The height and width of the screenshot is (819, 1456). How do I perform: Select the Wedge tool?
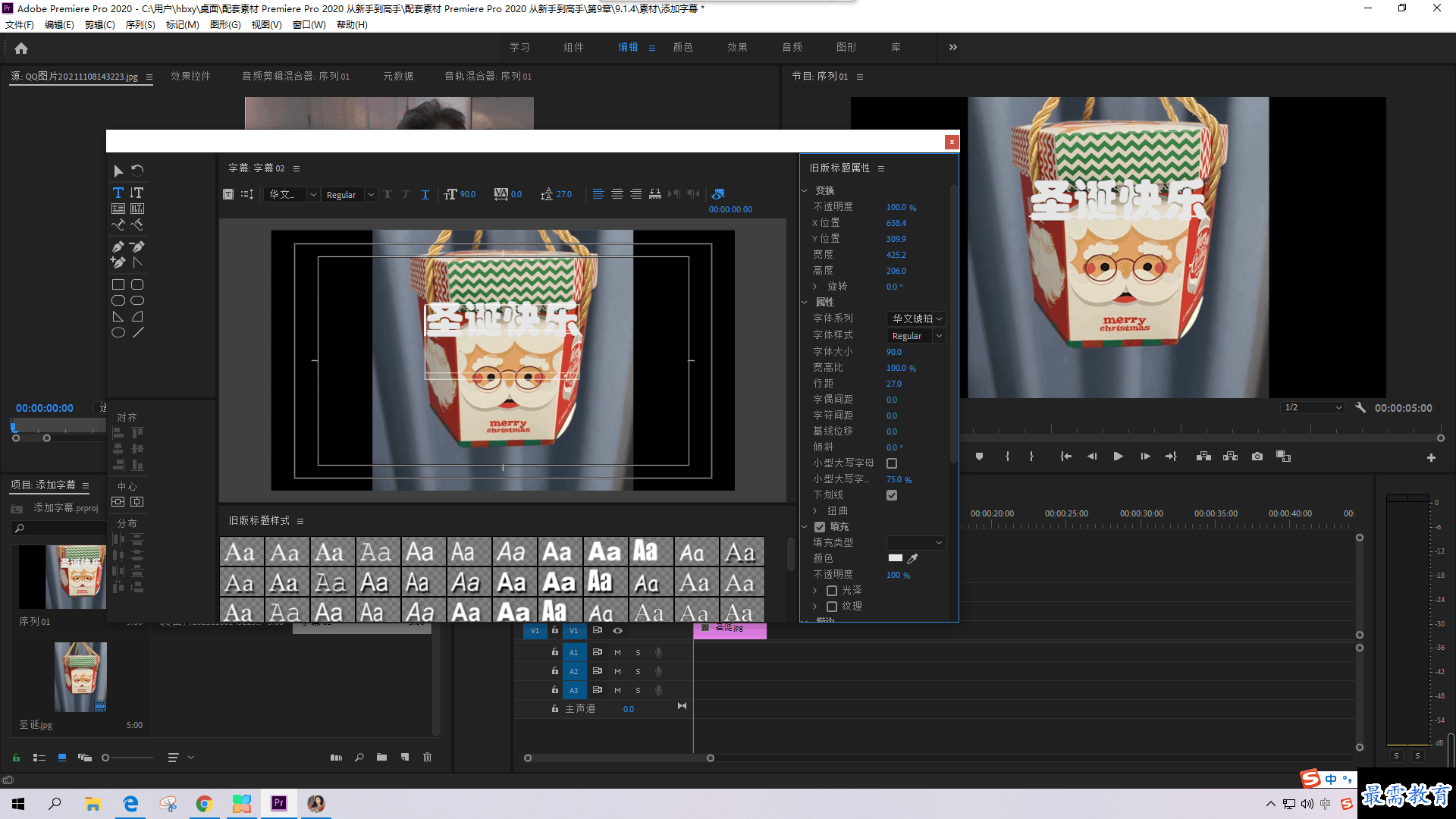118,316
